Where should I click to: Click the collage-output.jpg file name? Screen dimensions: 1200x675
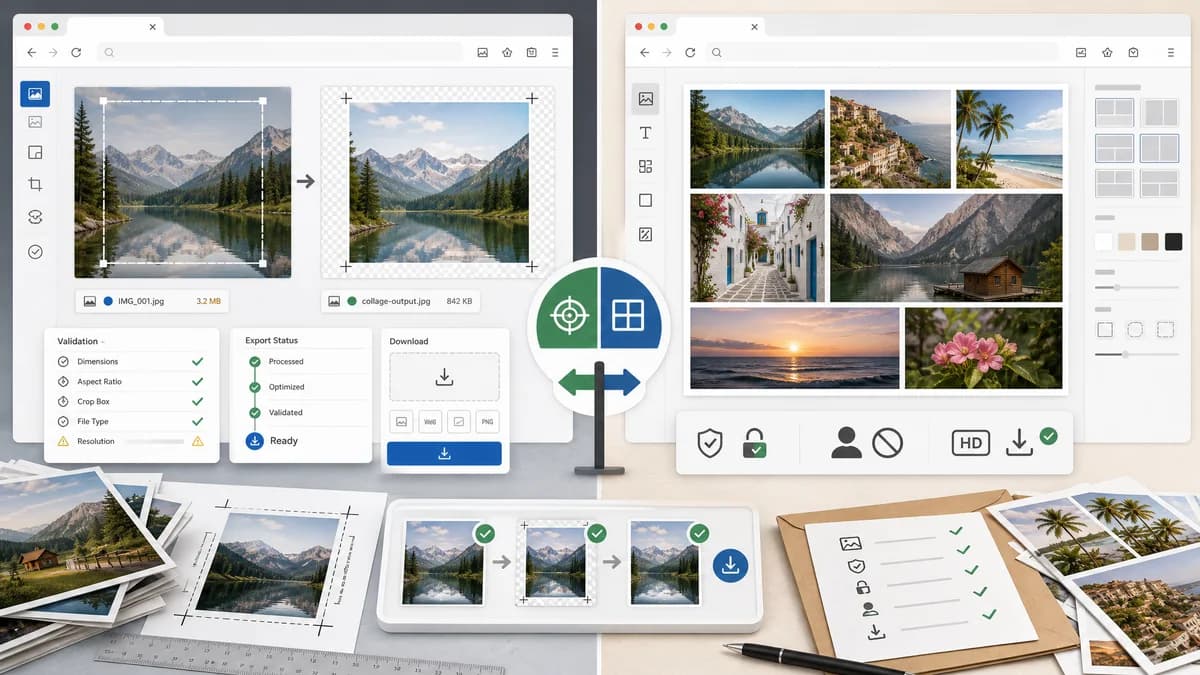tap(395, 300)
